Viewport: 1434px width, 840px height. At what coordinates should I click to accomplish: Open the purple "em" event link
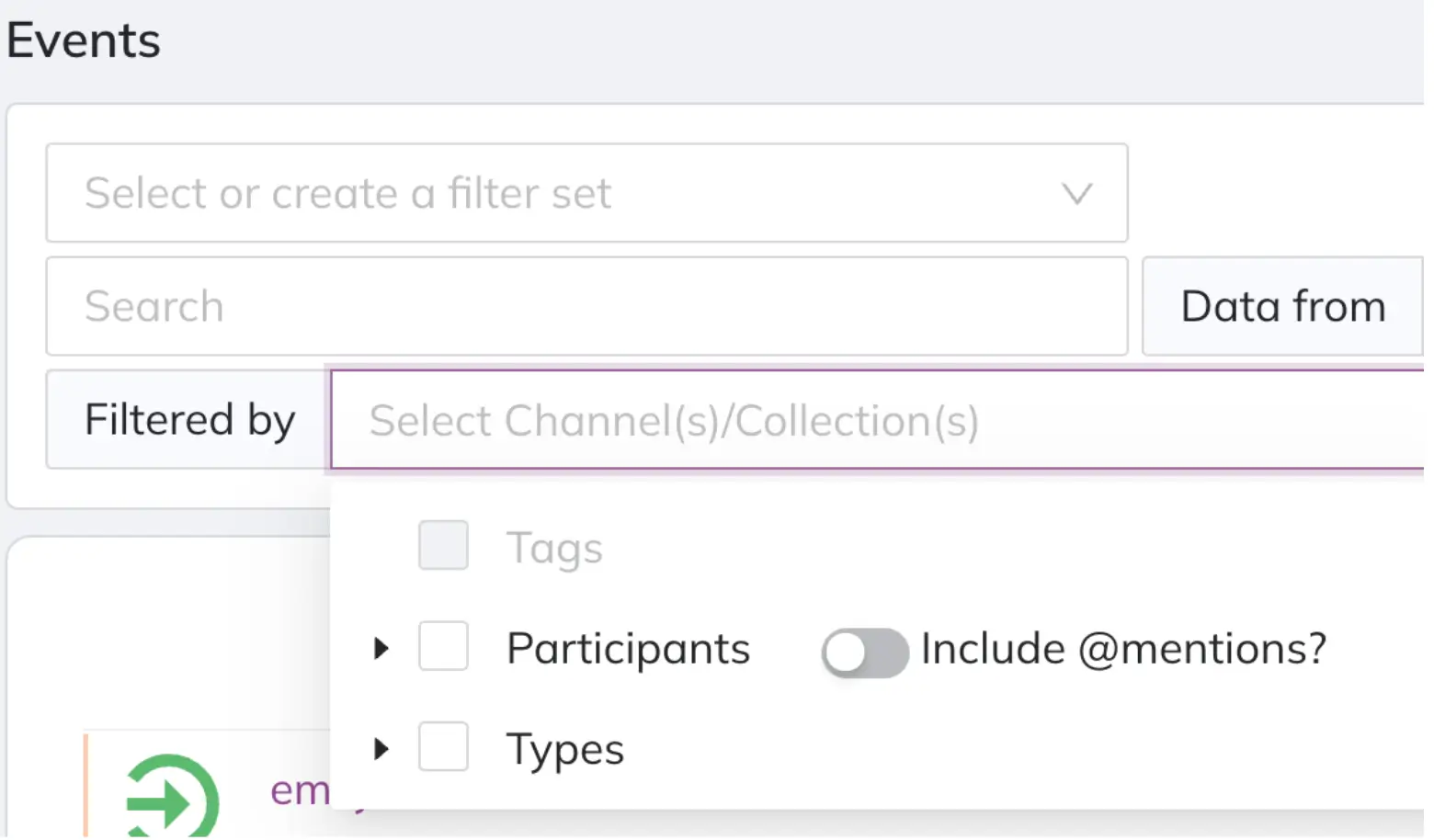point(300,790)
